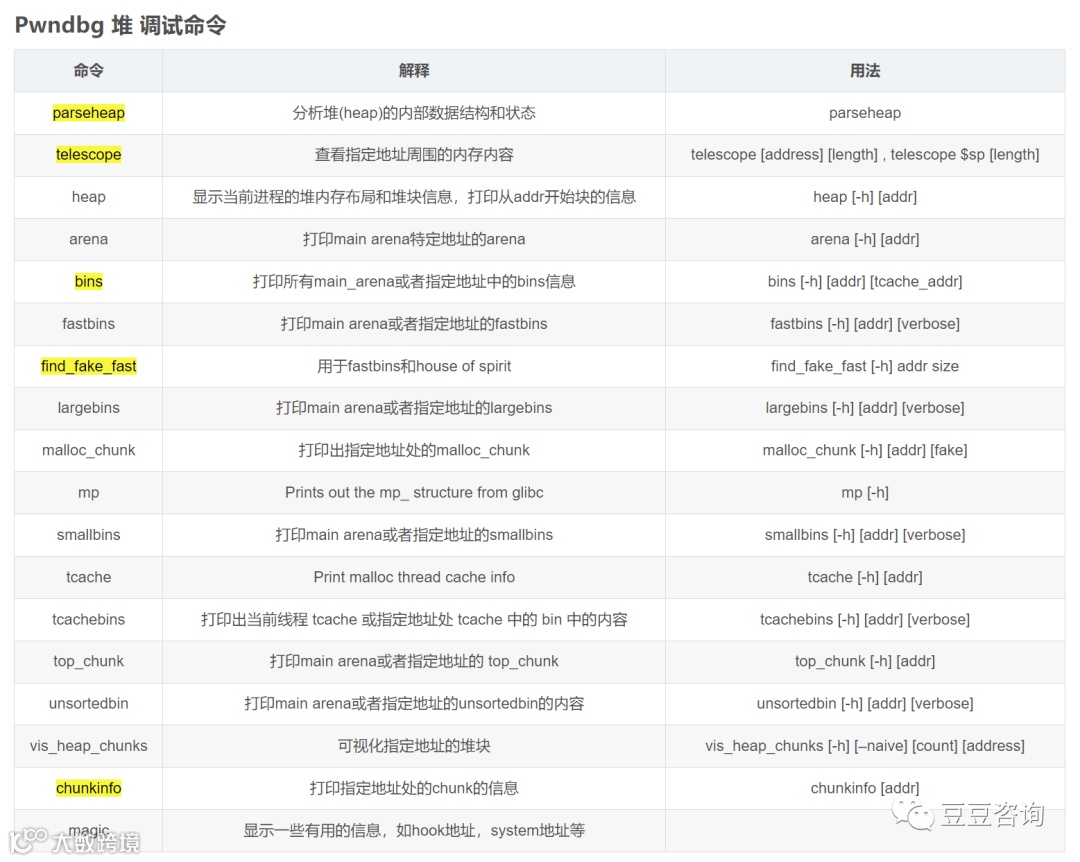Click usage 'top_chunk [-h] [addr]'
The image size is (1080, 862).
tap(864, 661)
